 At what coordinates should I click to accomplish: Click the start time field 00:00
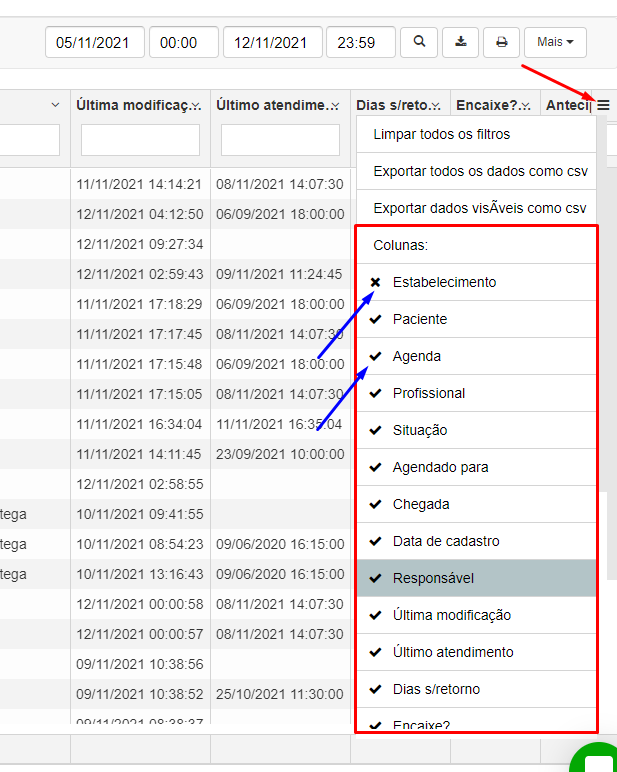184,42
